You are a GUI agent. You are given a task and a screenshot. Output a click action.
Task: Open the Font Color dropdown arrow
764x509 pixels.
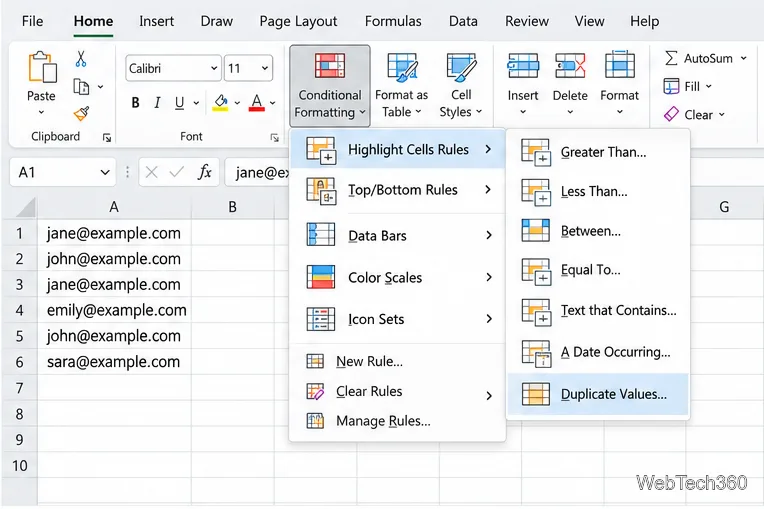[x=272, y=103]
